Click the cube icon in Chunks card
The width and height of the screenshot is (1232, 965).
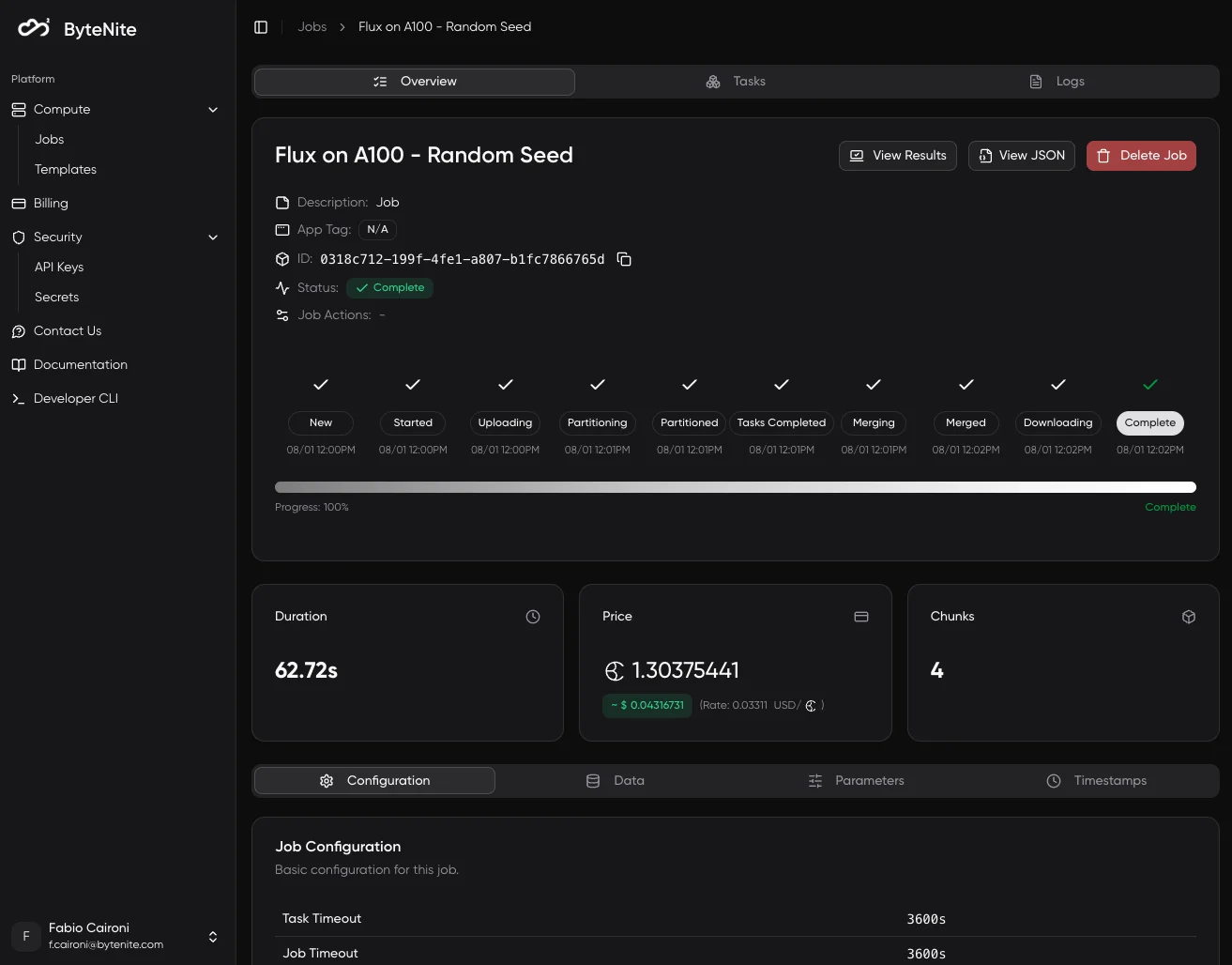click(x=1189, y=617)
